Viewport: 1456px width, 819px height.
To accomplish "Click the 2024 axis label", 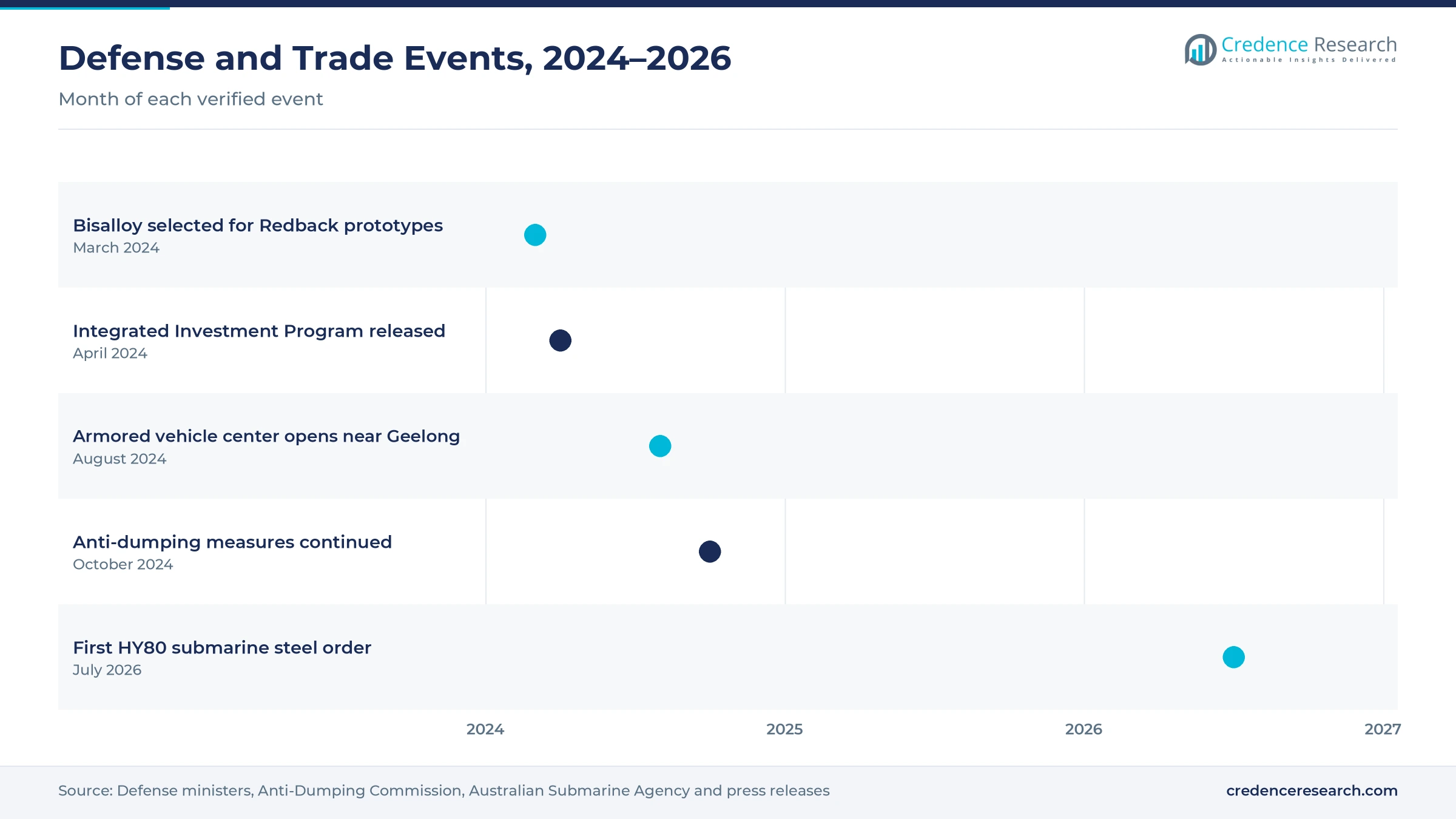I will tap(485, 729).
